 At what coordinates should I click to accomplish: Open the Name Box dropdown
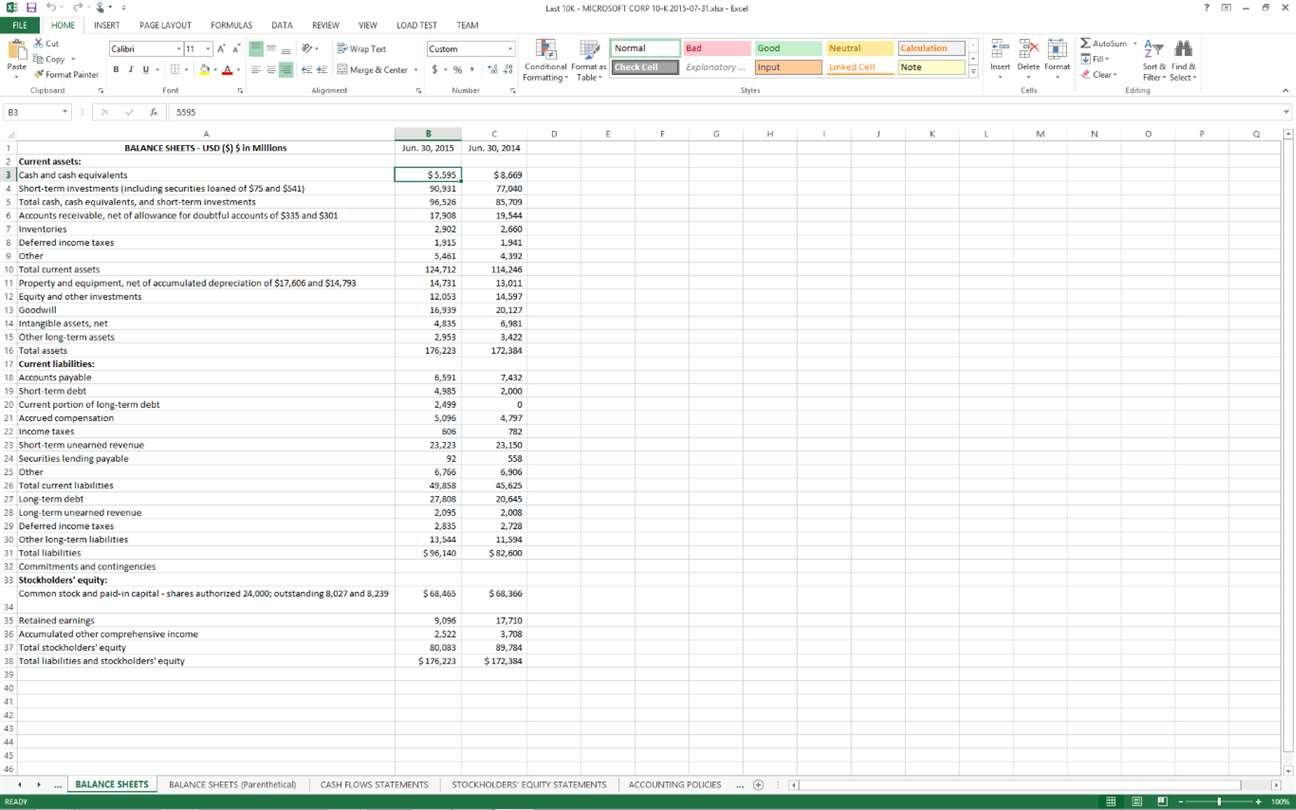pos(65,113)
